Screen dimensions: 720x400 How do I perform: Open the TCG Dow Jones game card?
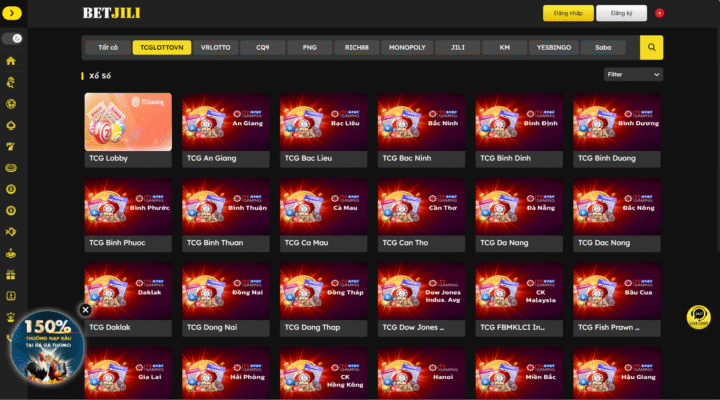[x=422, y=299]
